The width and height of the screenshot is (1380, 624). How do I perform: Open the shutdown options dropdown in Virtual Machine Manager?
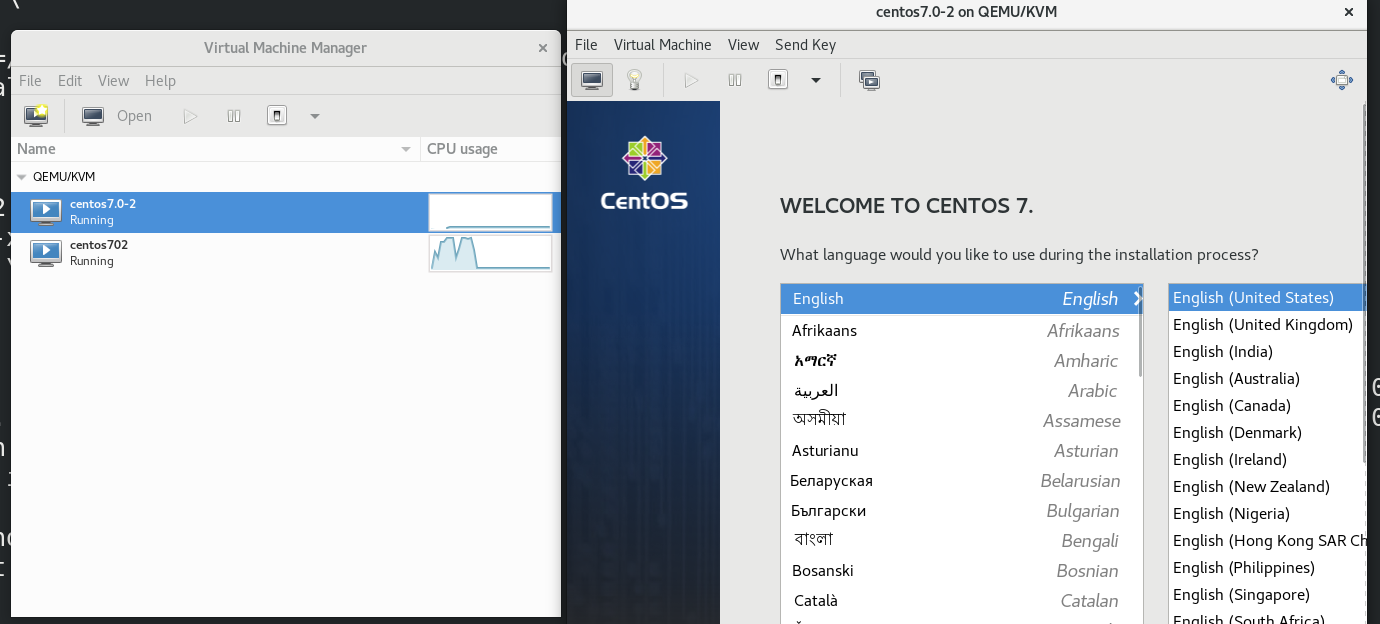pyautogui.click(x=315, y=116)
